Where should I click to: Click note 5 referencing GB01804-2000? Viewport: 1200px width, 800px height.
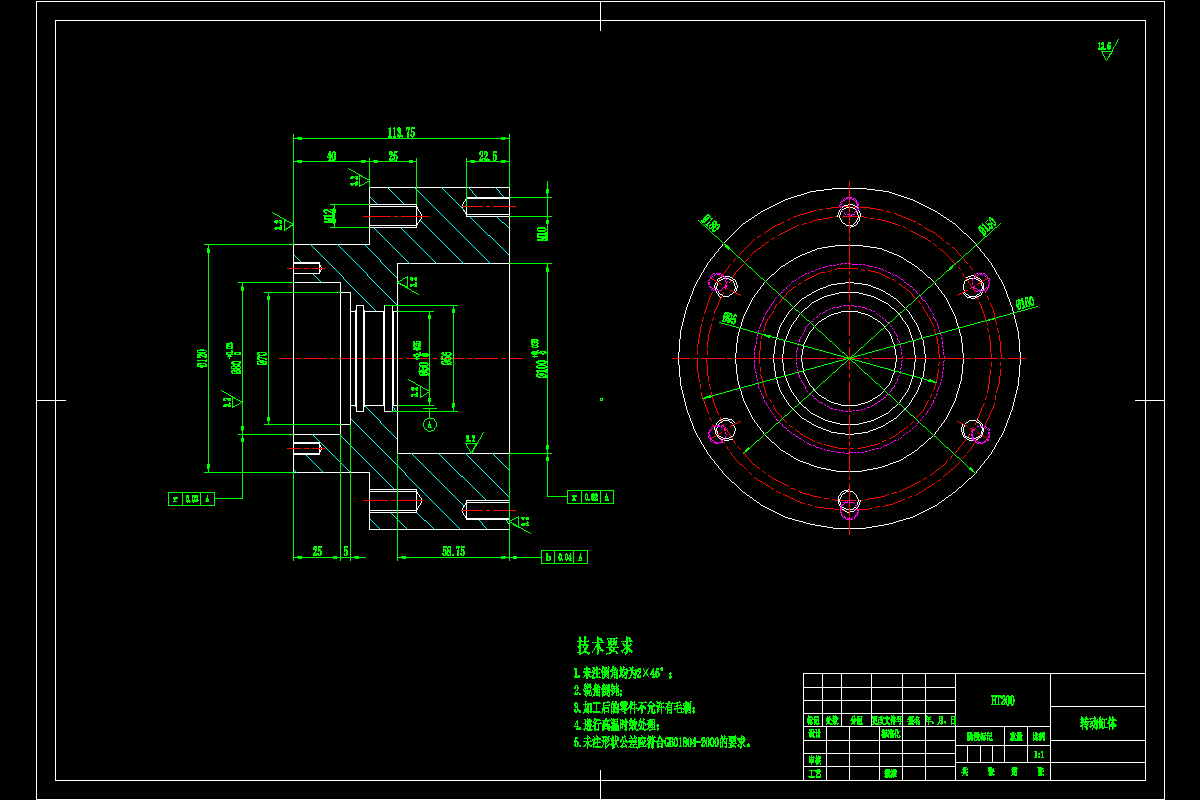pos(662,743)
